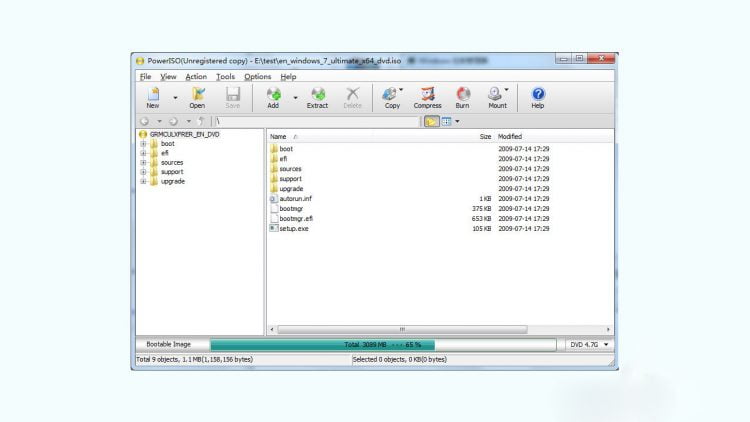Screen dimensions: 750x422
Task: Open the Options menu
Action: [258, 77]
